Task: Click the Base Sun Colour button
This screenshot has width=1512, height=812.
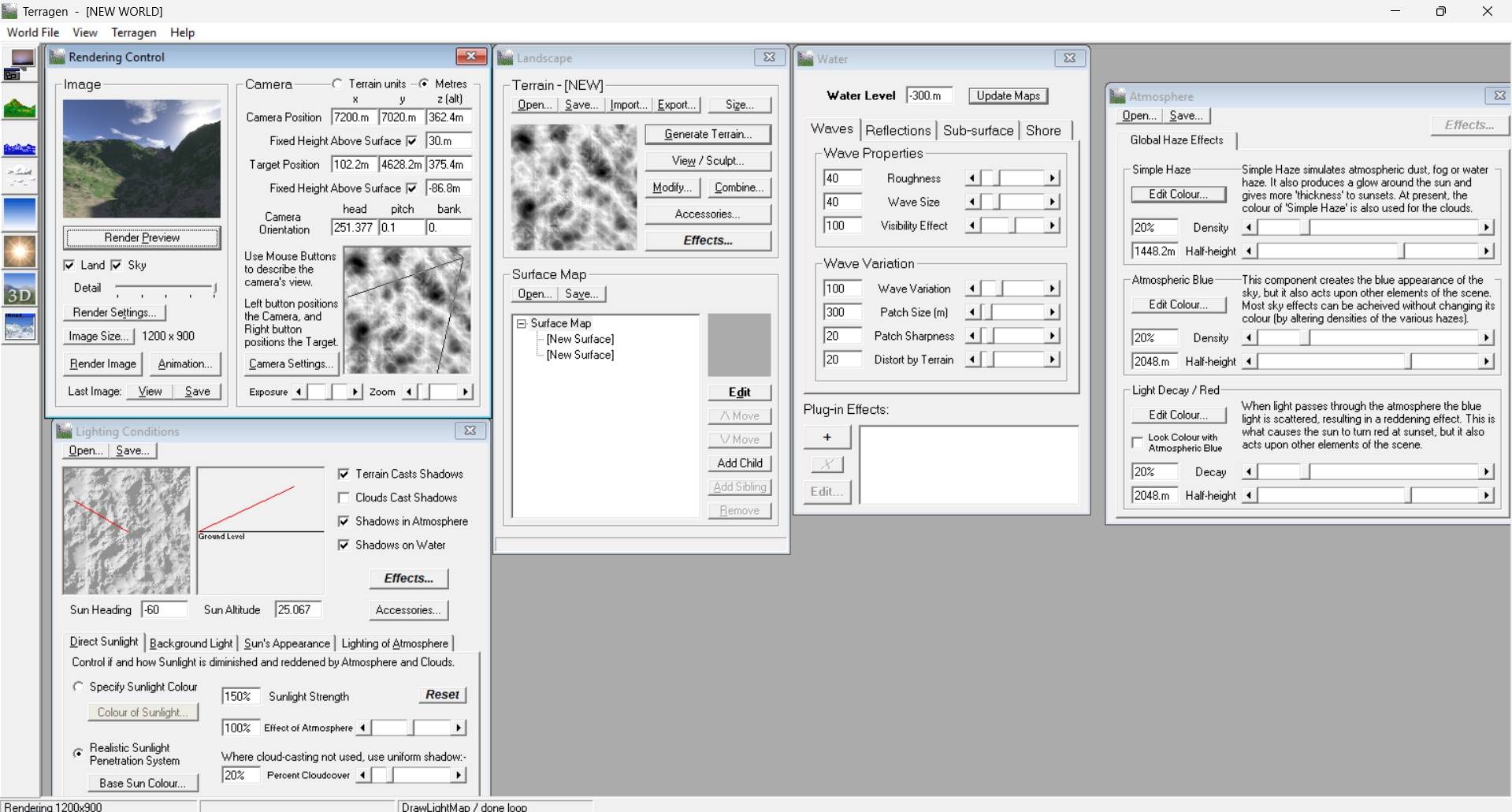Action: (143, 783)
